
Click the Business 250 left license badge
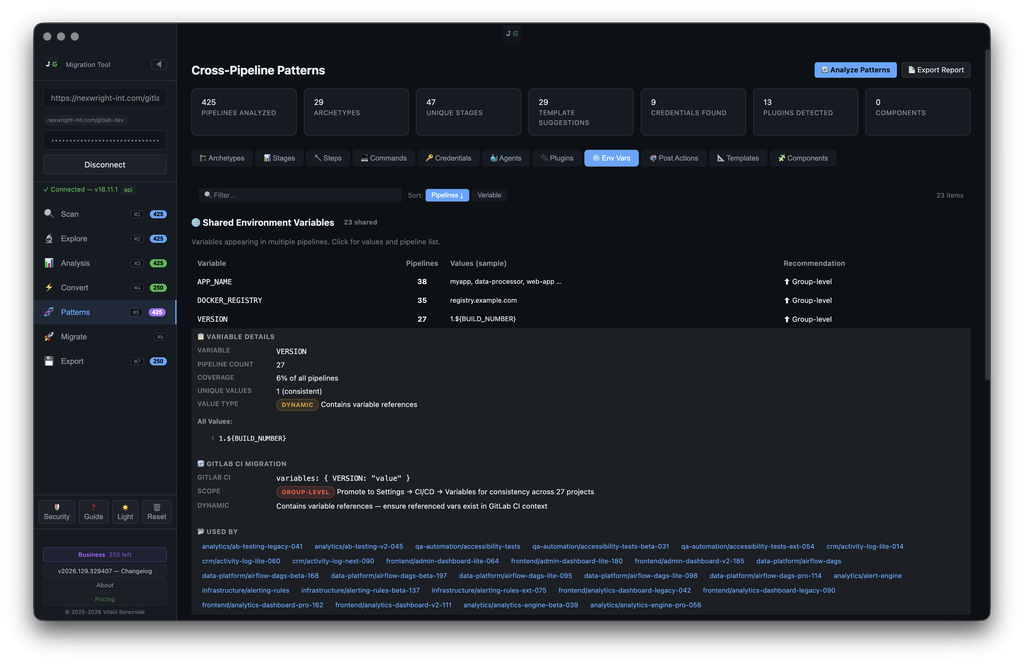point(104,555)
